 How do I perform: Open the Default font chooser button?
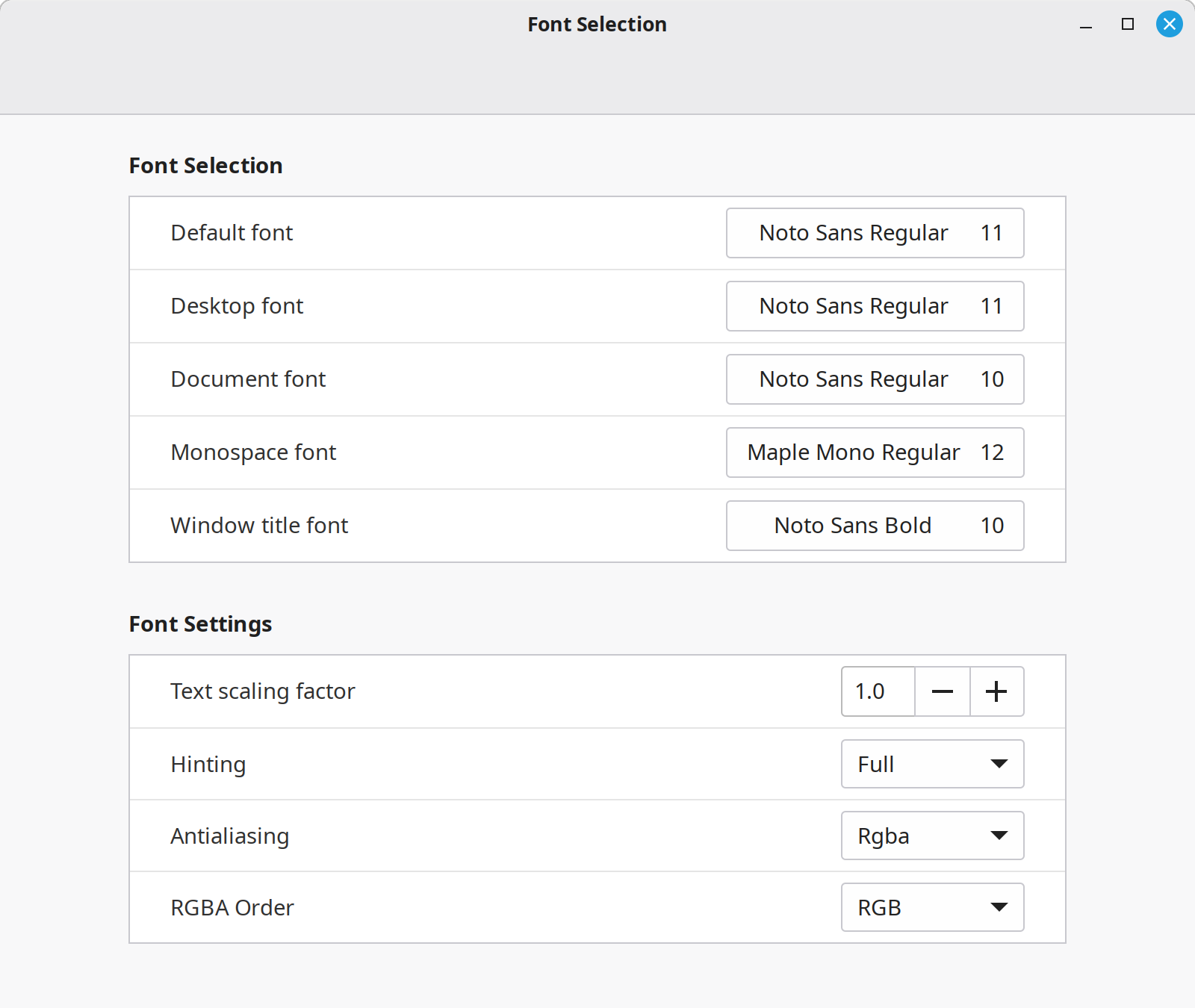point(875,233)
